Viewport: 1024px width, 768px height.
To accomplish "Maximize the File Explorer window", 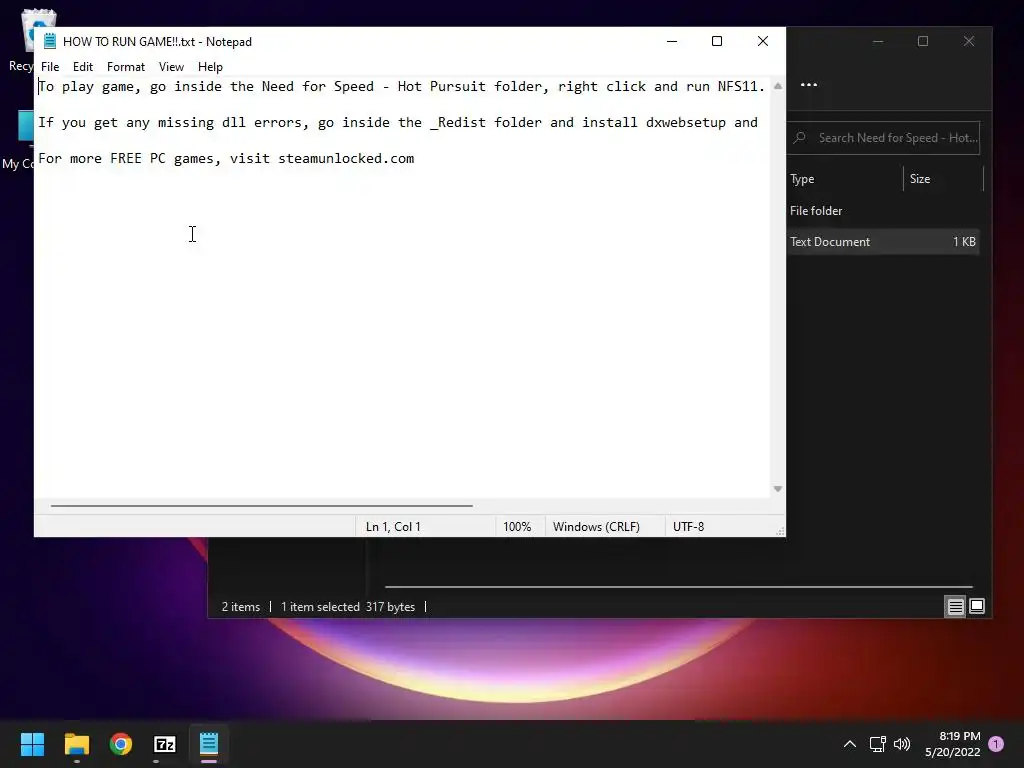I will [x=923, y=41].
